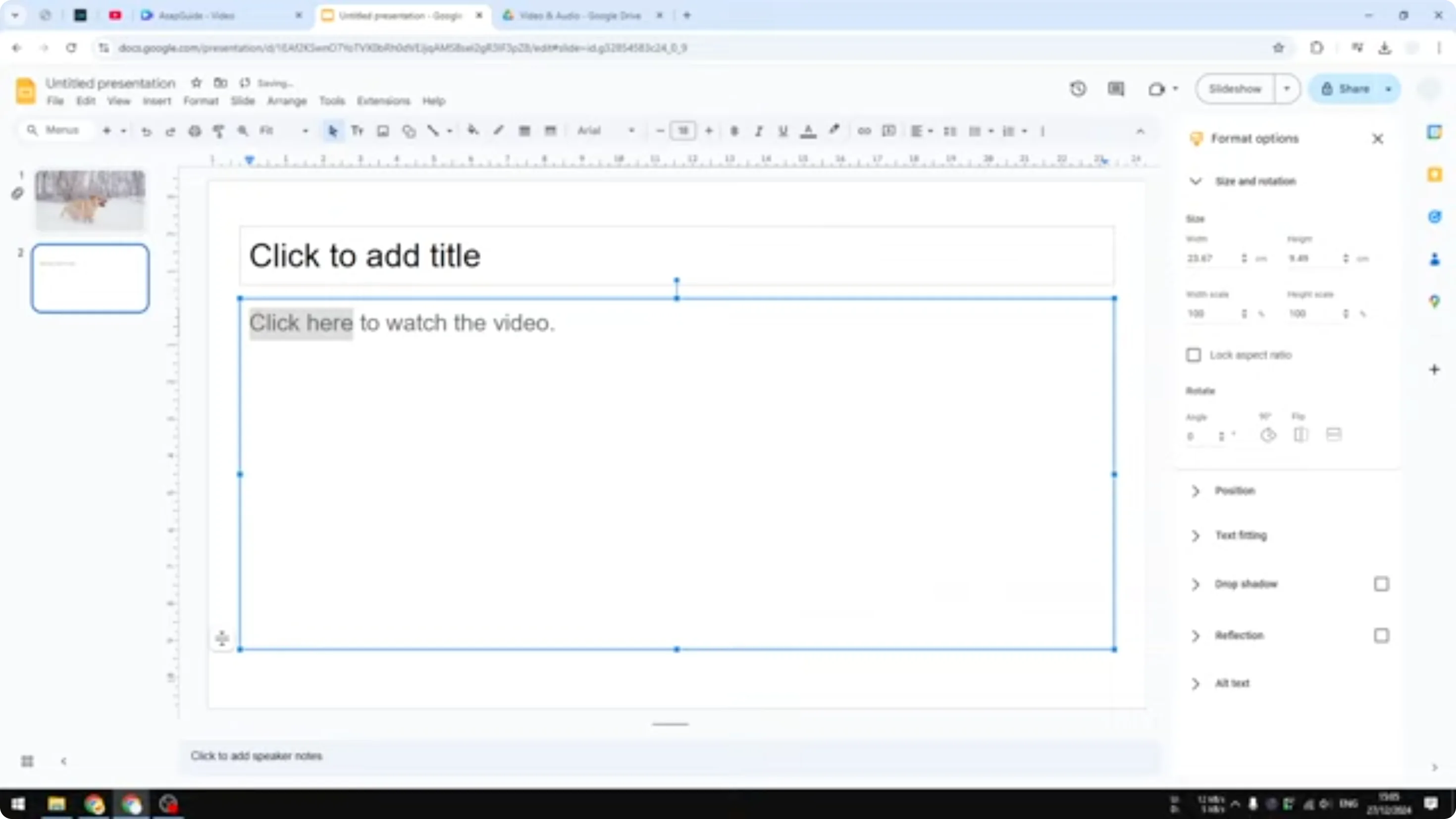1456x819 pixels.
Task: Open the text color picker
Action: click(x=808, y=131)
